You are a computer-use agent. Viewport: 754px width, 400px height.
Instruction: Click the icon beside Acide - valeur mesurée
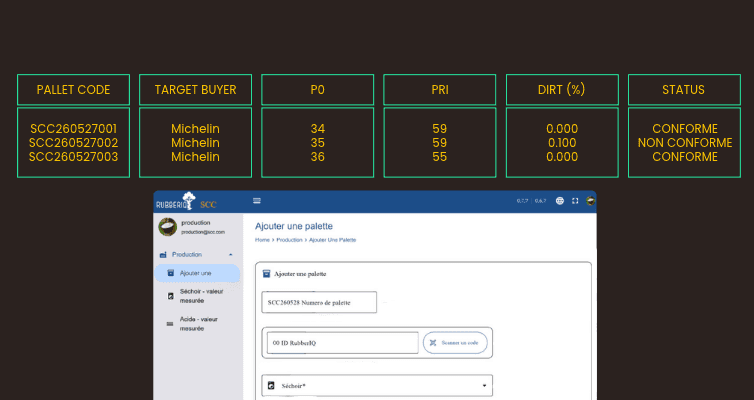[170, 324]
